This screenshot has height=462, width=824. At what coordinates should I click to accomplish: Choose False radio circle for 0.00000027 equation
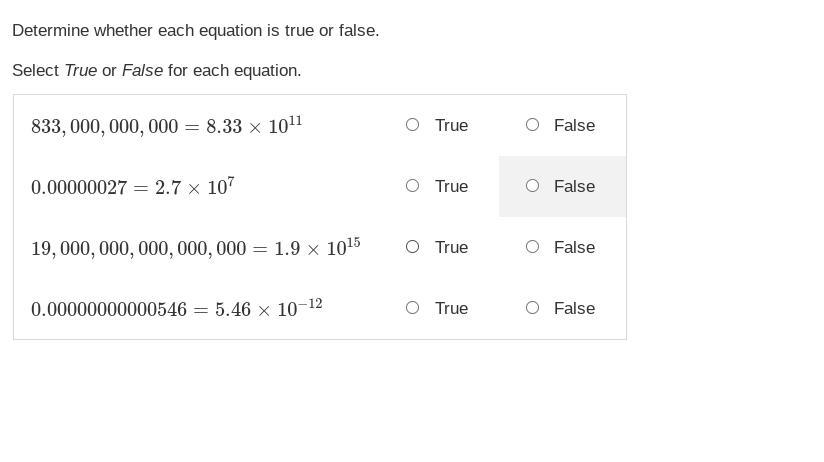(x=532, y=186)
